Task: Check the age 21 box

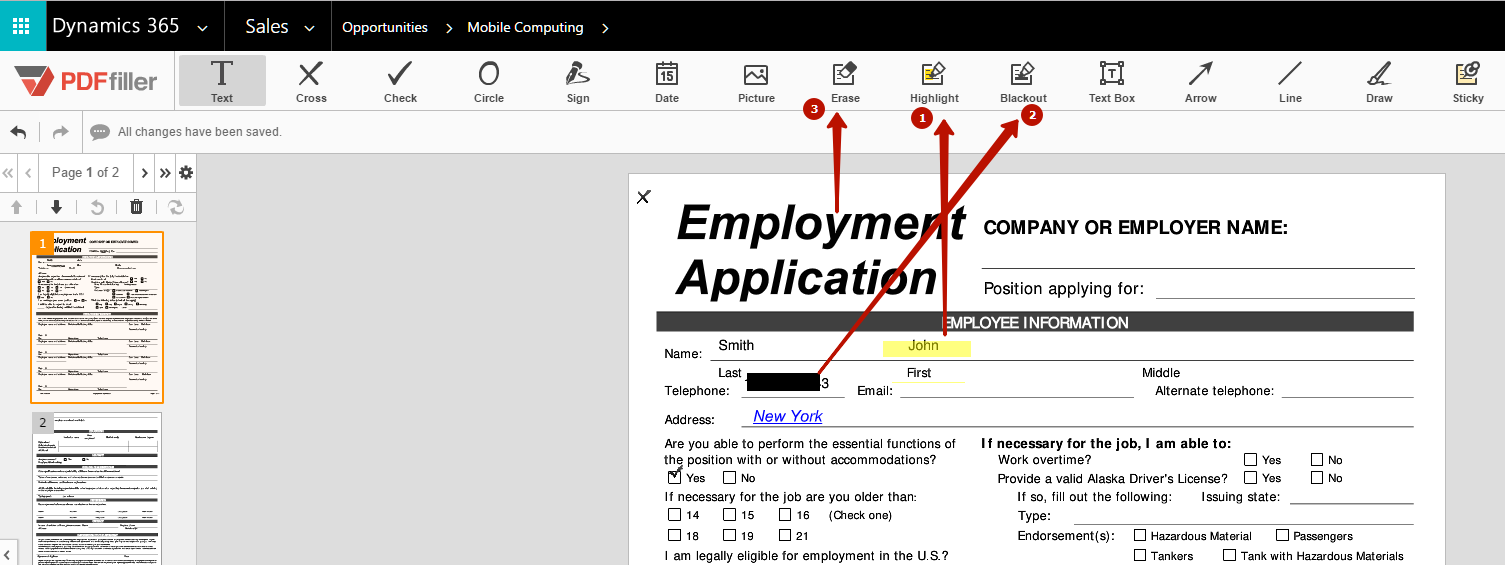Action: pos(785,535)
